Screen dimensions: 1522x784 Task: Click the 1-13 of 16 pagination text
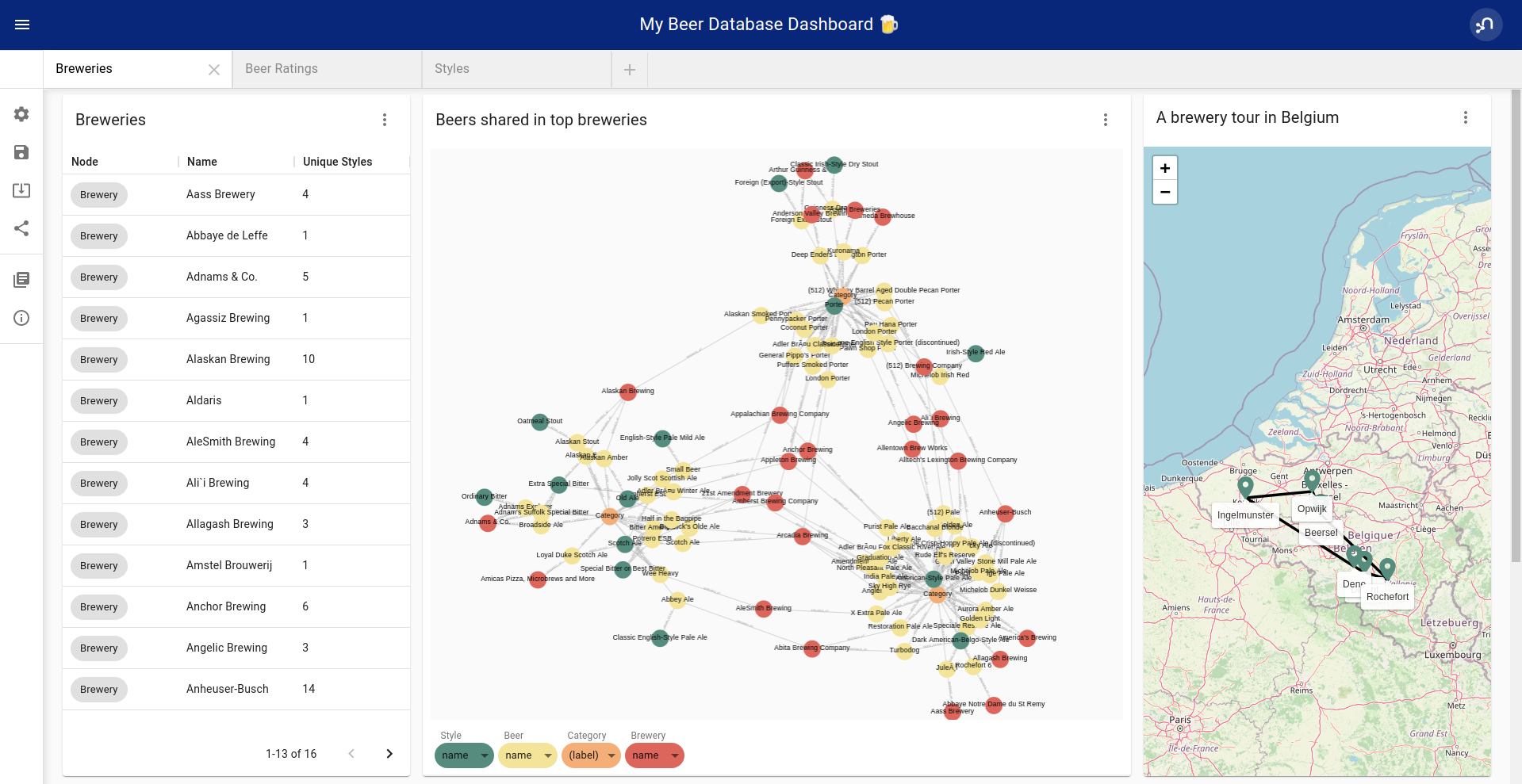291,754
